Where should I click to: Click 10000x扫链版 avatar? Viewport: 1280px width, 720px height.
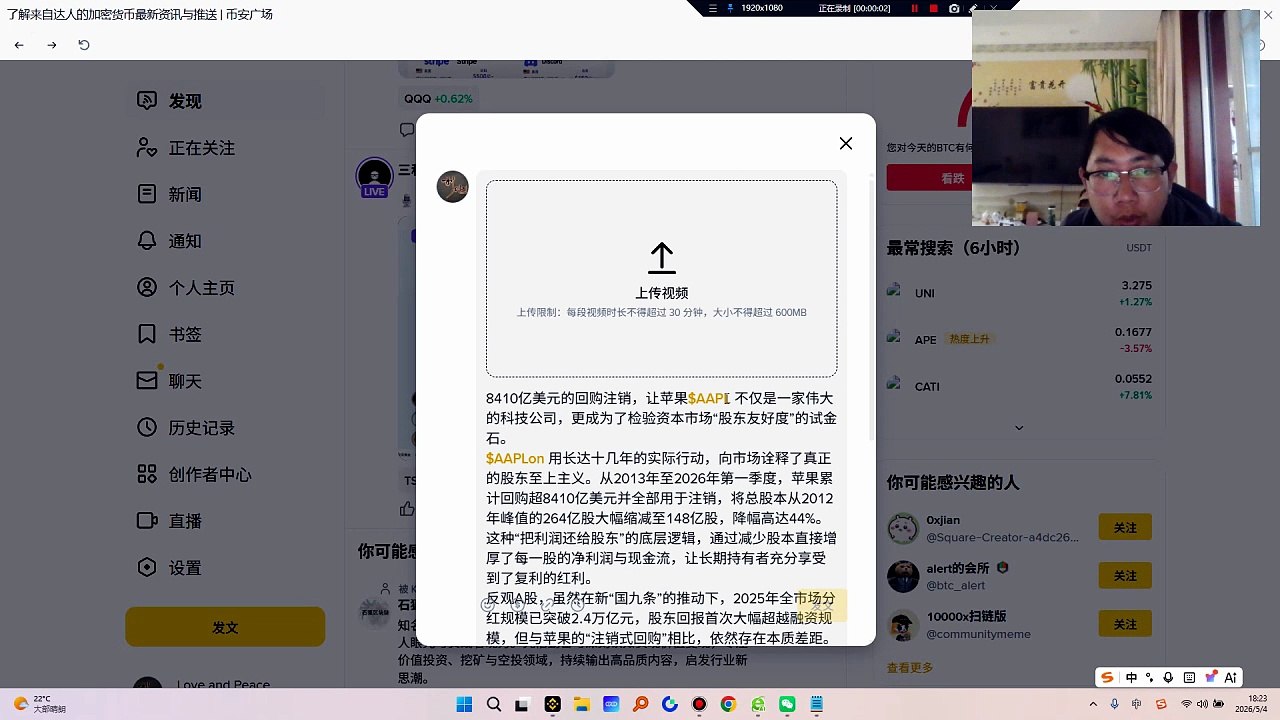pos(903,625)
